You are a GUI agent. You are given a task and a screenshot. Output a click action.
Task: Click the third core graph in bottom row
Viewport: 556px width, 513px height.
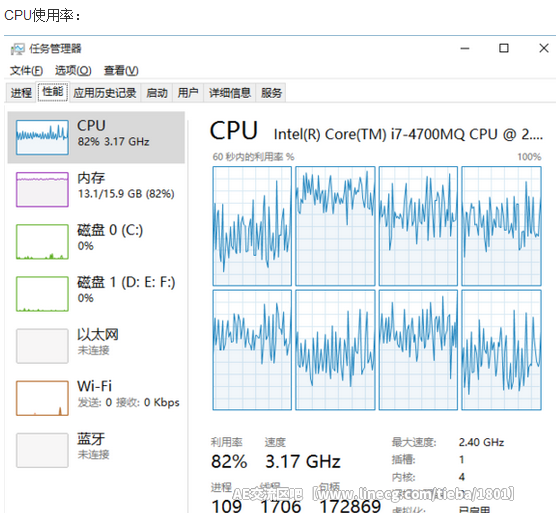coord(418,350)
